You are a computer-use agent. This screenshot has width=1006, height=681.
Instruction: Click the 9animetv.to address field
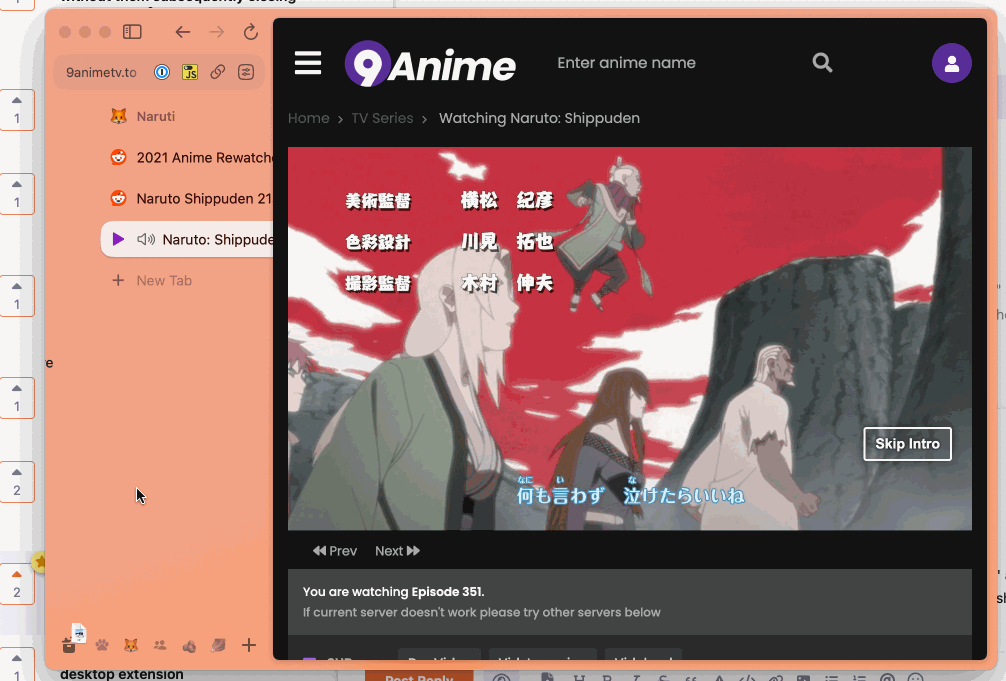pos(101,72)
